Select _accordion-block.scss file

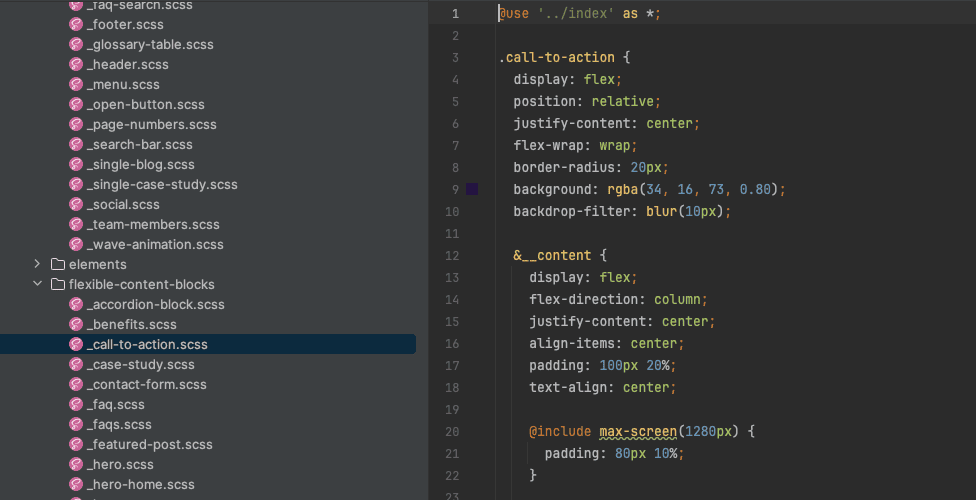tap(156, 304)
